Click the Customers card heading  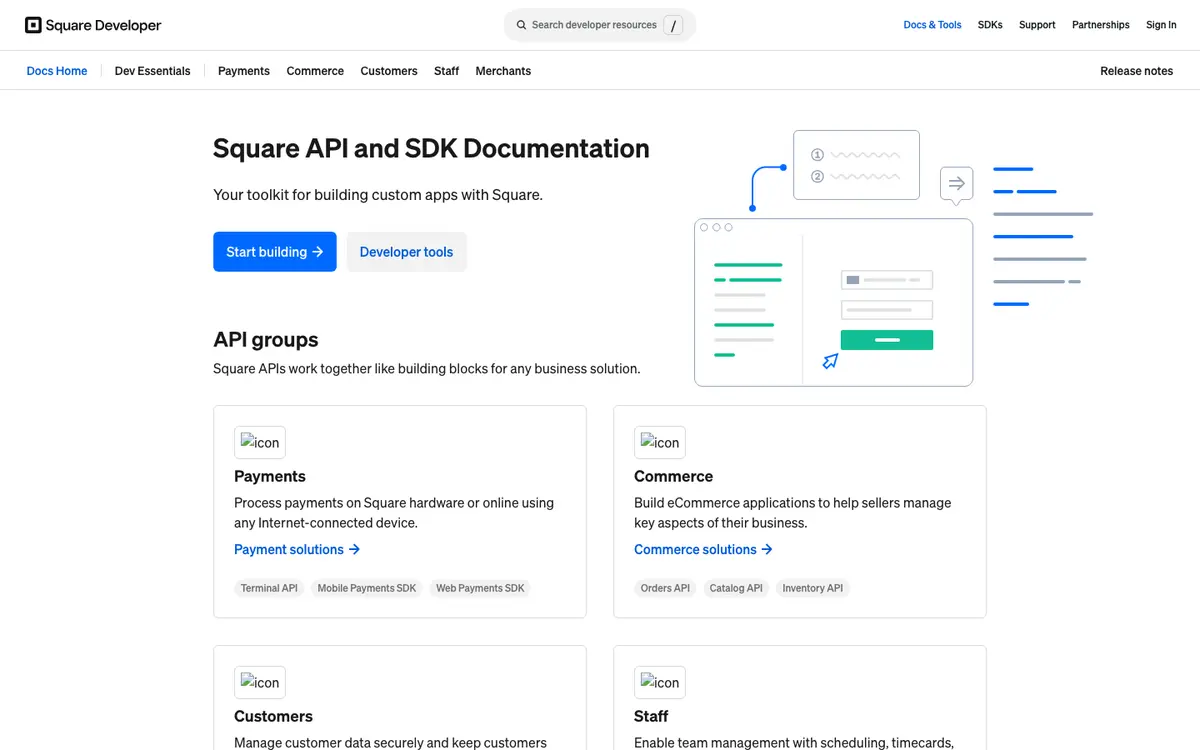click(x=273, y=716)
